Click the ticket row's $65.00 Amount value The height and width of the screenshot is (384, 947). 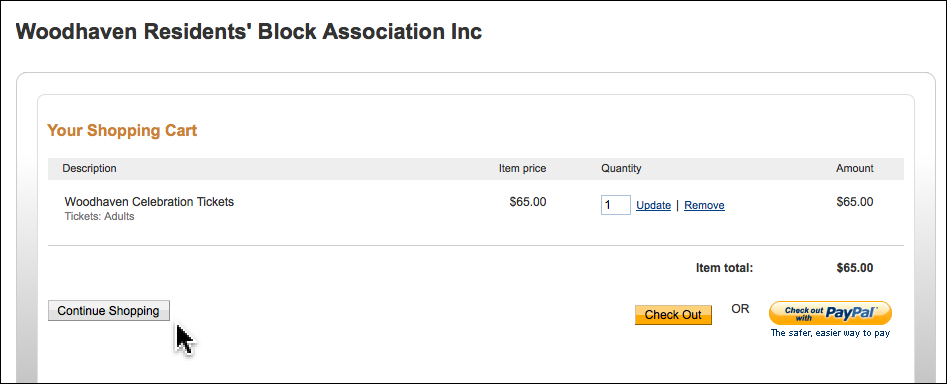click(855, 202)
